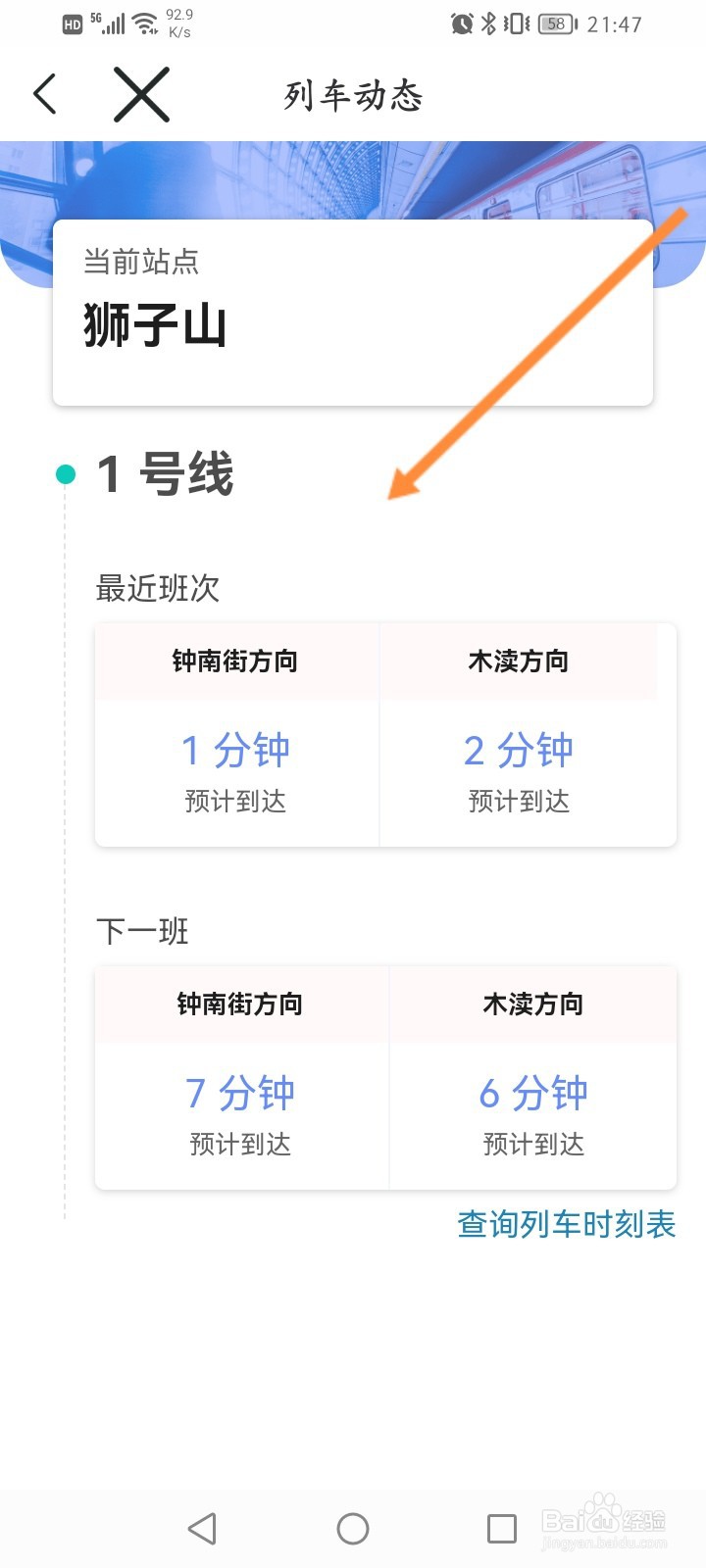Tap the 最近班次 钟南街方向 header
Image resolution: width=706 pixels, height=1568 pixels.
tap(235, 661)
